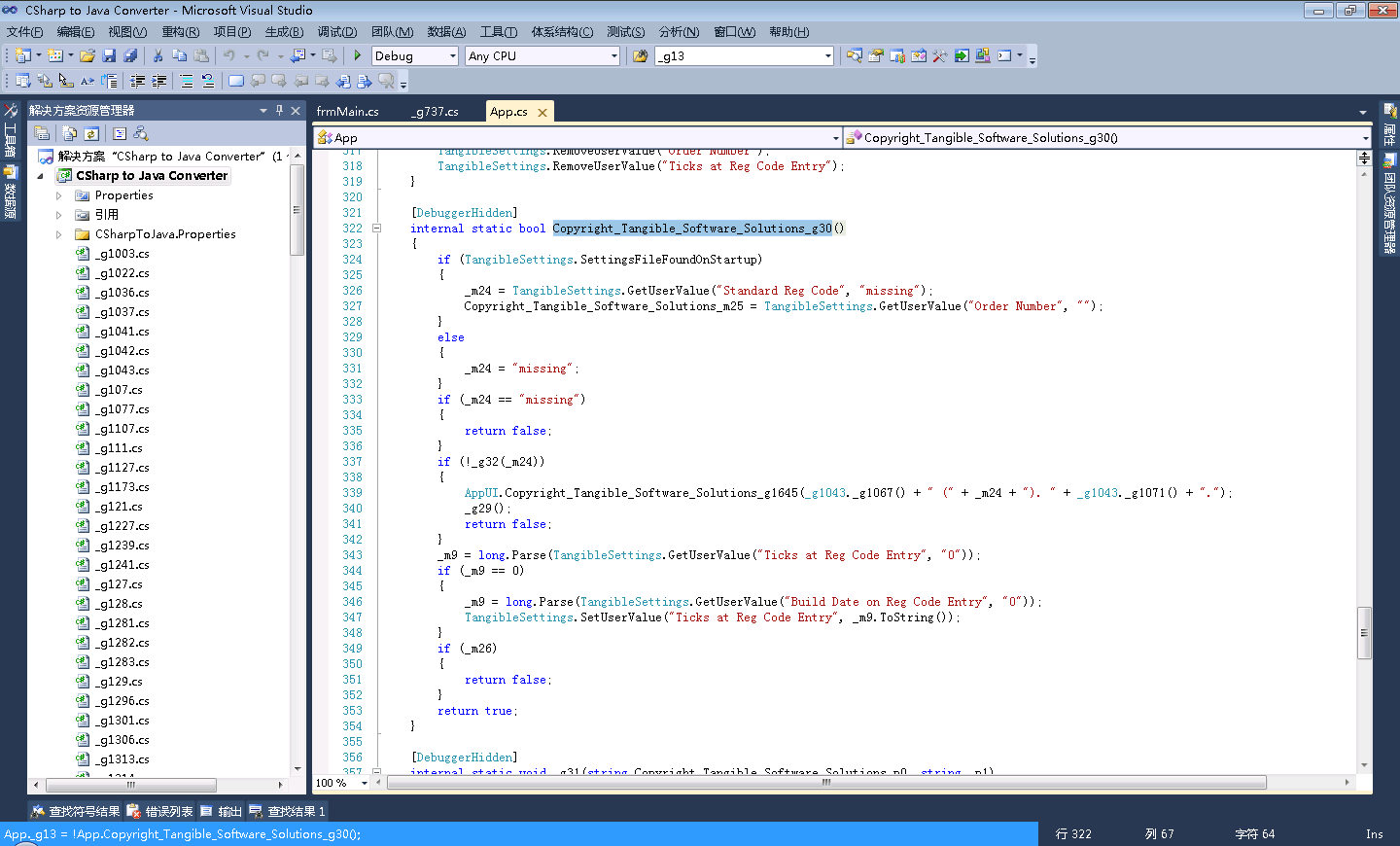
Task: Click the Increase Indent icon
Action: (159, 82)
